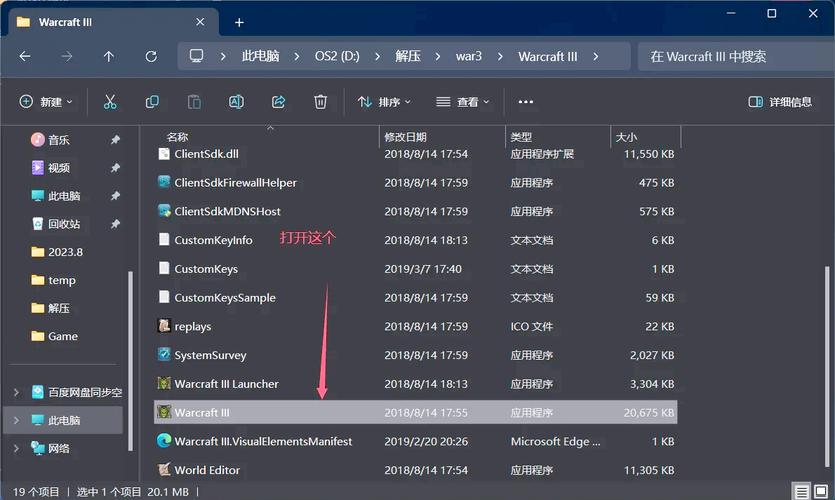Open the 新建 dropdown menu

coord(45,102)
